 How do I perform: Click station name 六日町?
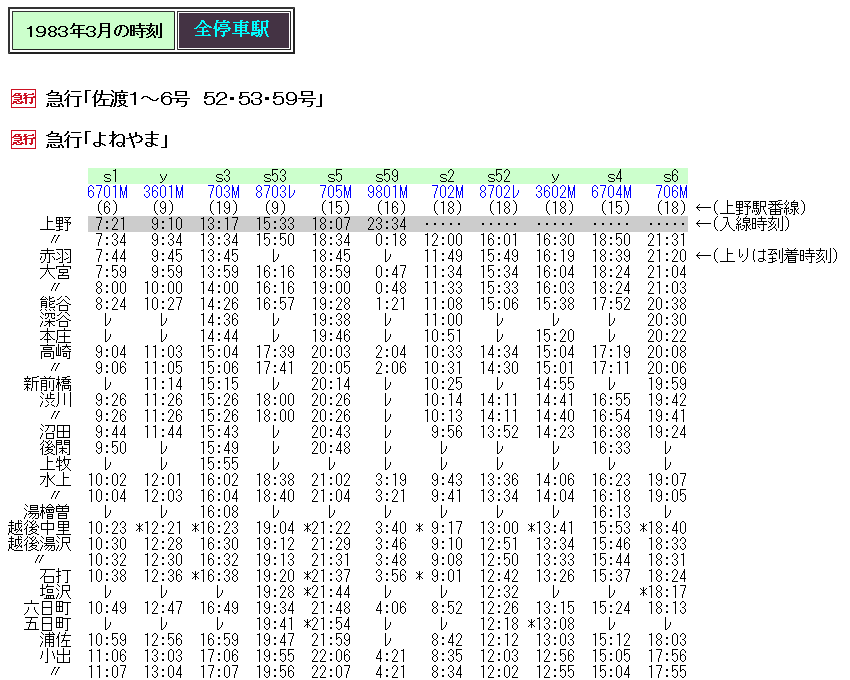click(x=47, y=608)
